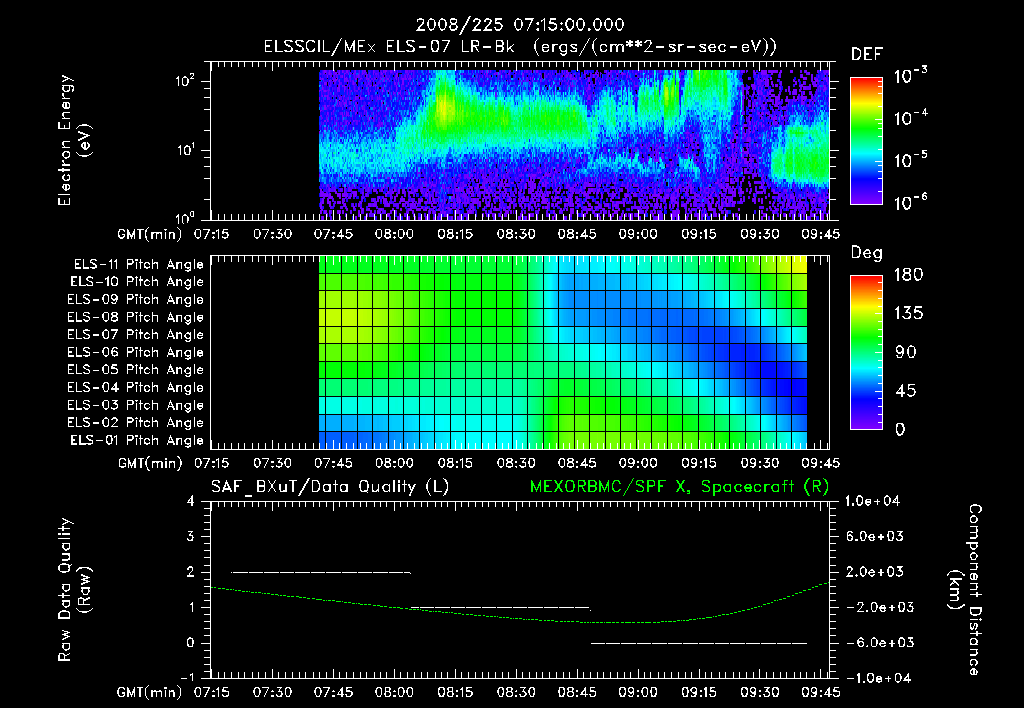The height and width of the screenshot is (708, 1024).
Task: Click the 10^-4 tick on DEF colorbar
Action: [x=911, y=118]
